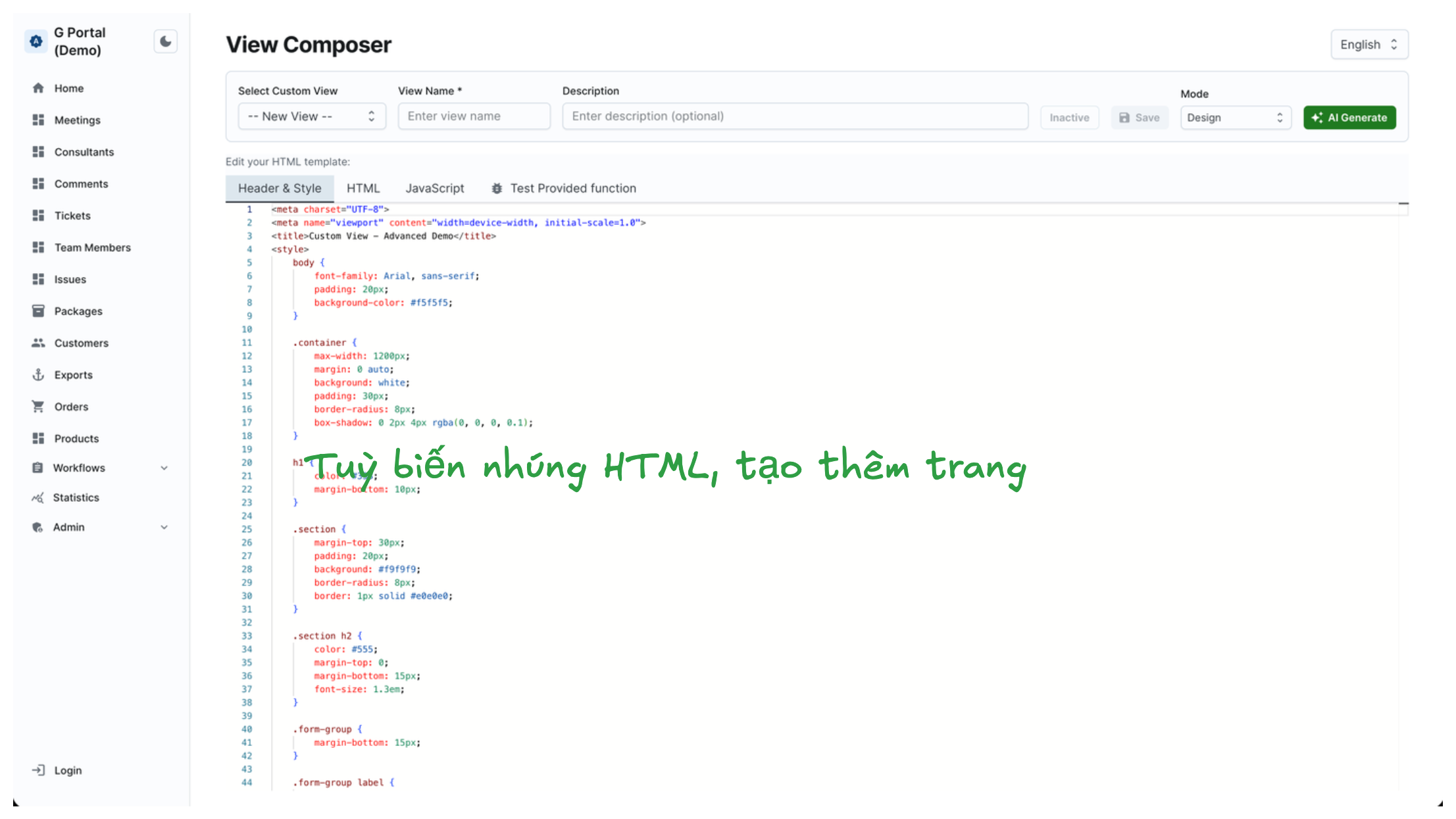The height and width of the screenshot is (819, 1456).
Task: Click the Customers people icon
Action: tap(38, 343)
